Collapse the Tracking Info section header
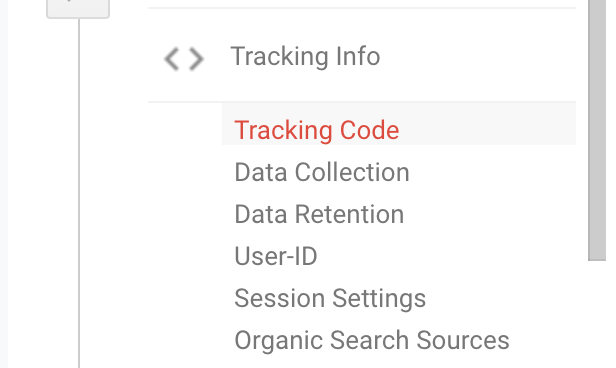The image size is (616, 368). coord(362,55)
